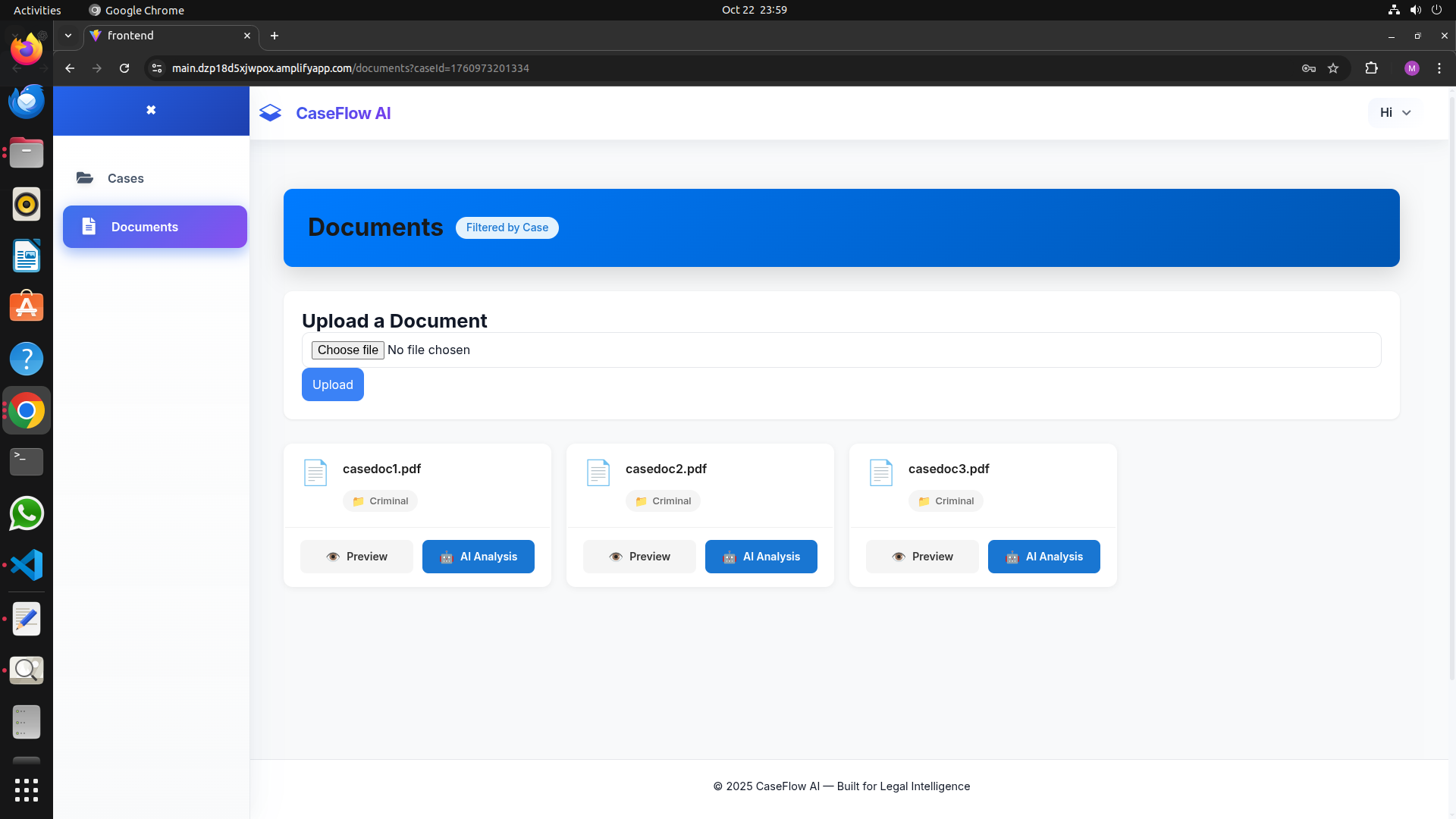The height and width of the screenshot is (819, 1456).
Task: Click the casedoc1.pdf file icon
Action: tap(315, 472)
